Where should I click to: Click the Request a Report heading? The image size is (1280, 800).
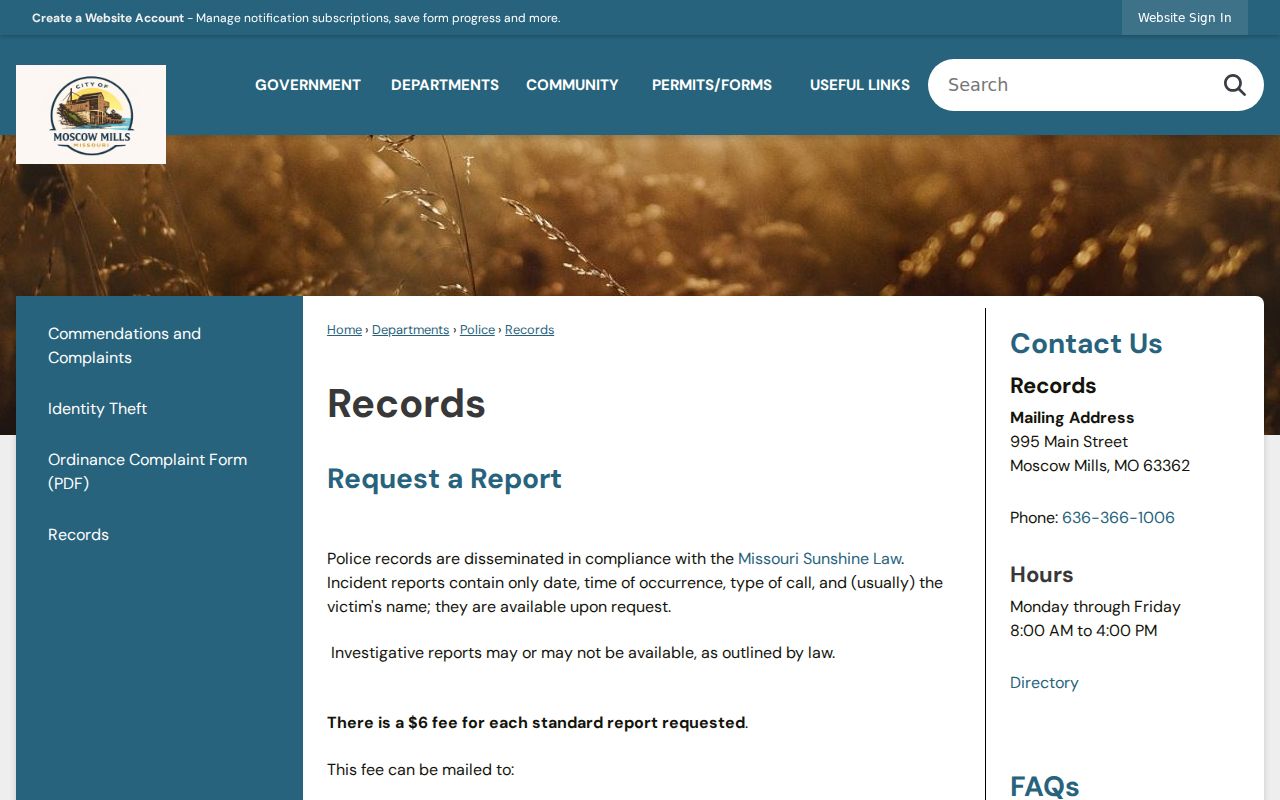[444, 479]
